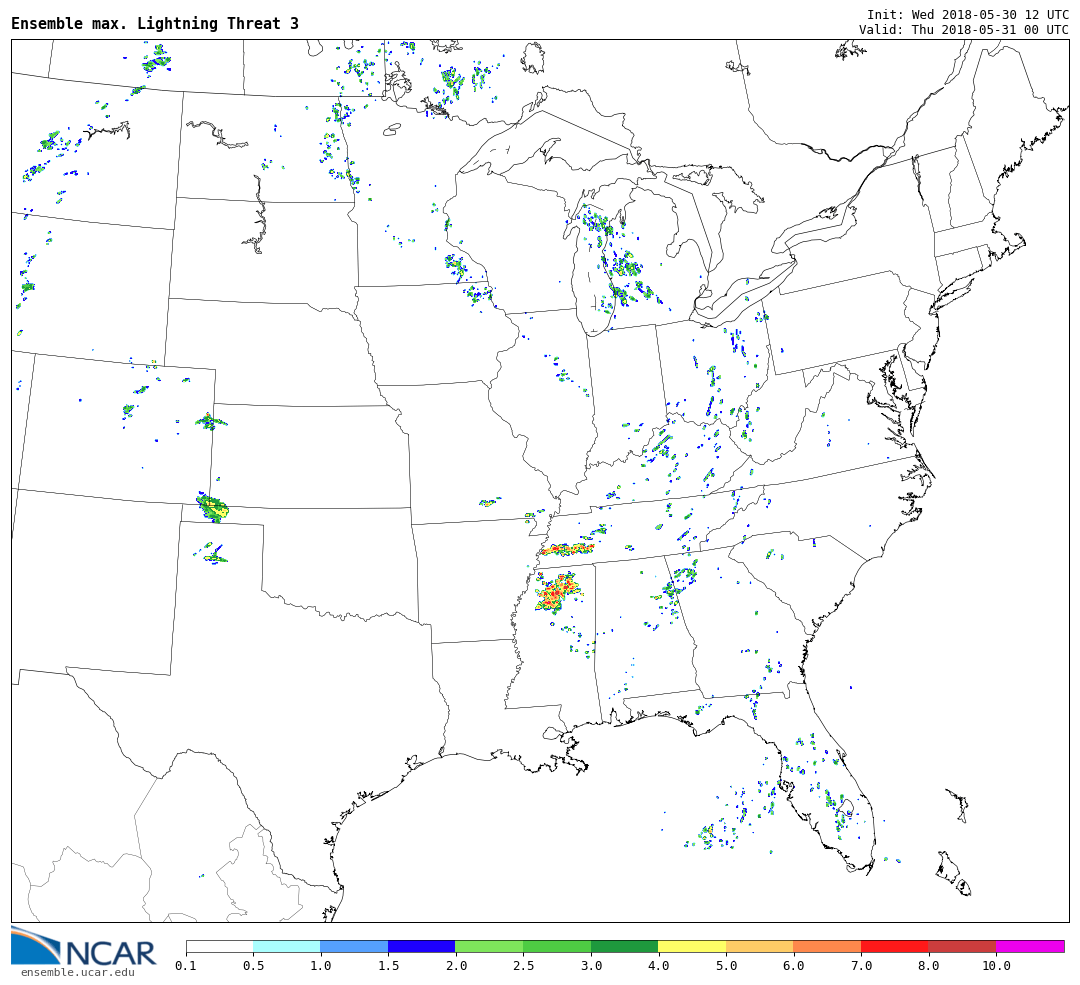
Task: Pick the light green 2.0–2.5 legend swatch
Action: (490, 946)
